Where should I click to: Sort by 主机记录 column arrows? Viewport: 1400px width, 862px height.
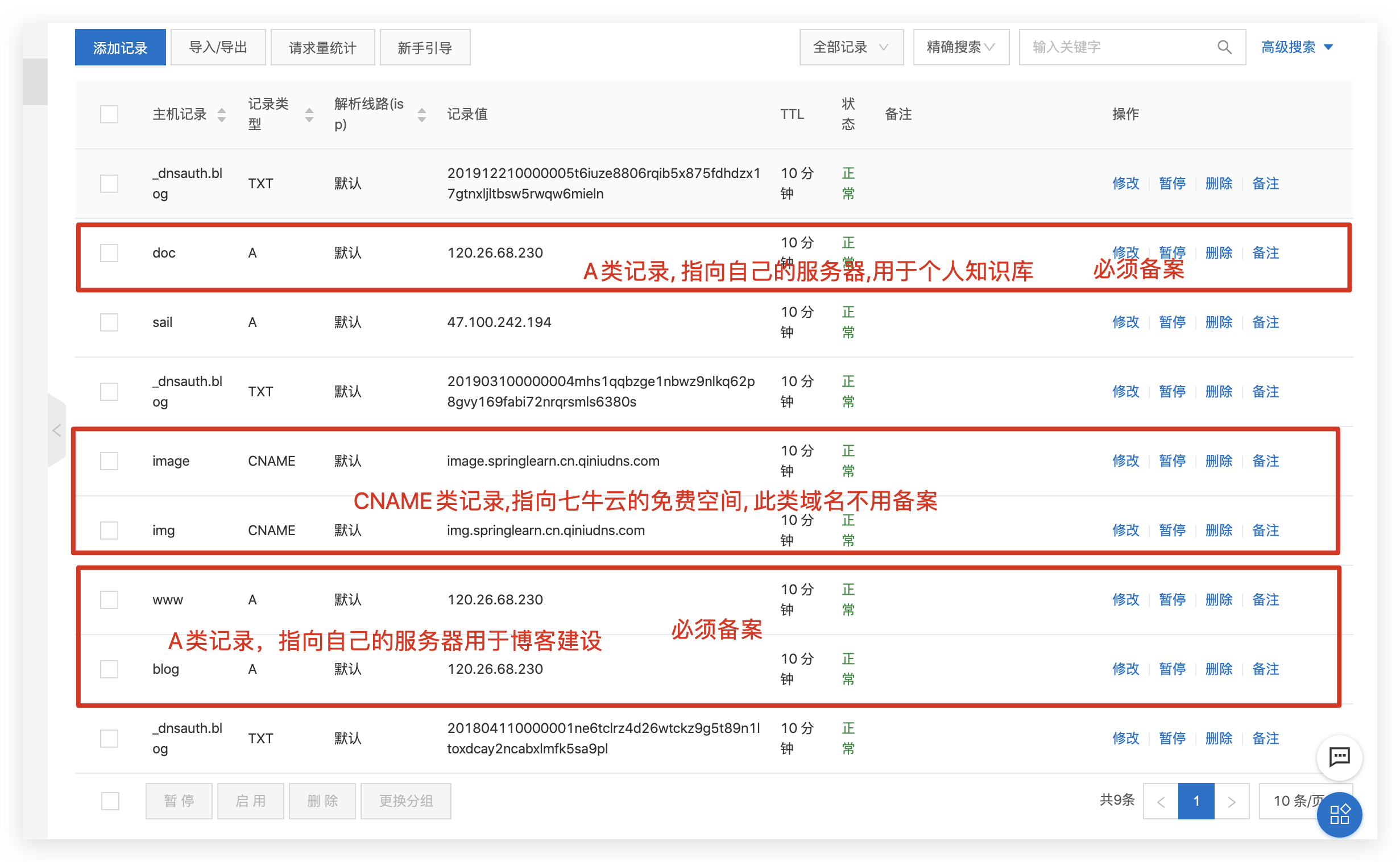point(222,115)
